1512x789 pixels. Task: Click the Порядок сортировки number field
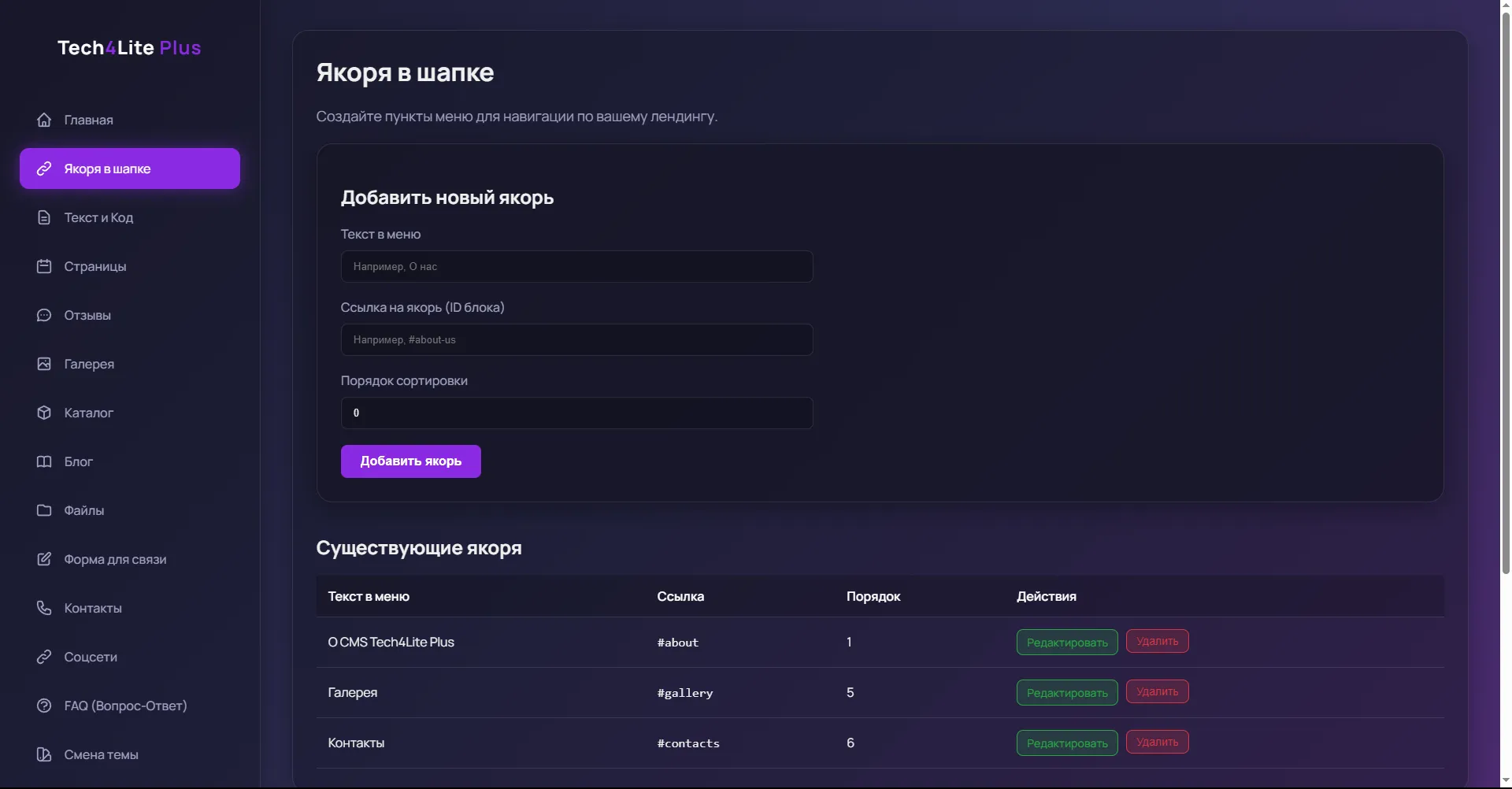pyautogui.click(x=576, y=413)
